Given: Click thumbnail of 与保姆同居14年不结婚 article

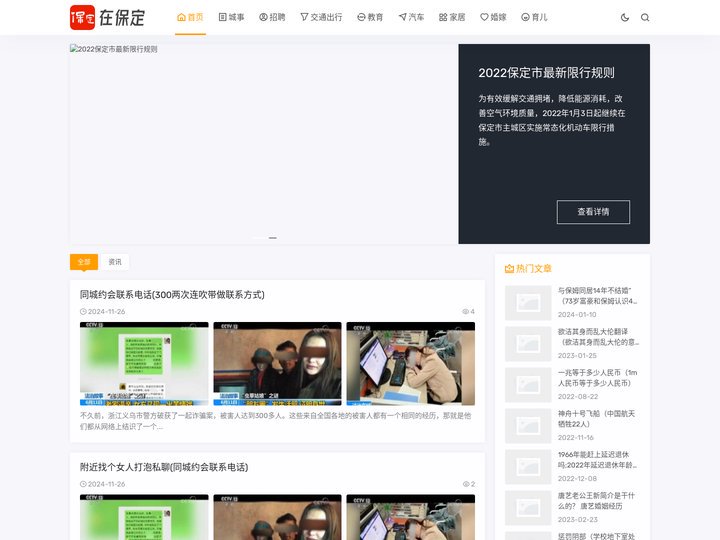Looking at the screenshot, I should tap(528, 303).
